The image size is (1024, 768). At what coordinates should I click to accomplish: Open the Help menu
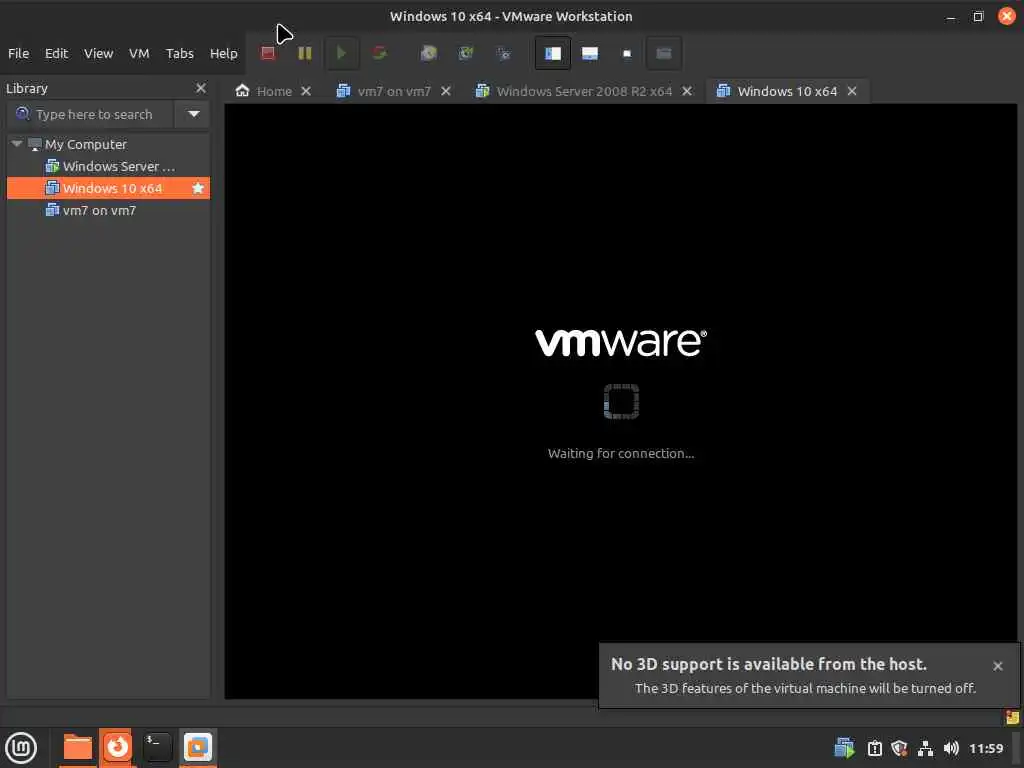coord(223,54)
